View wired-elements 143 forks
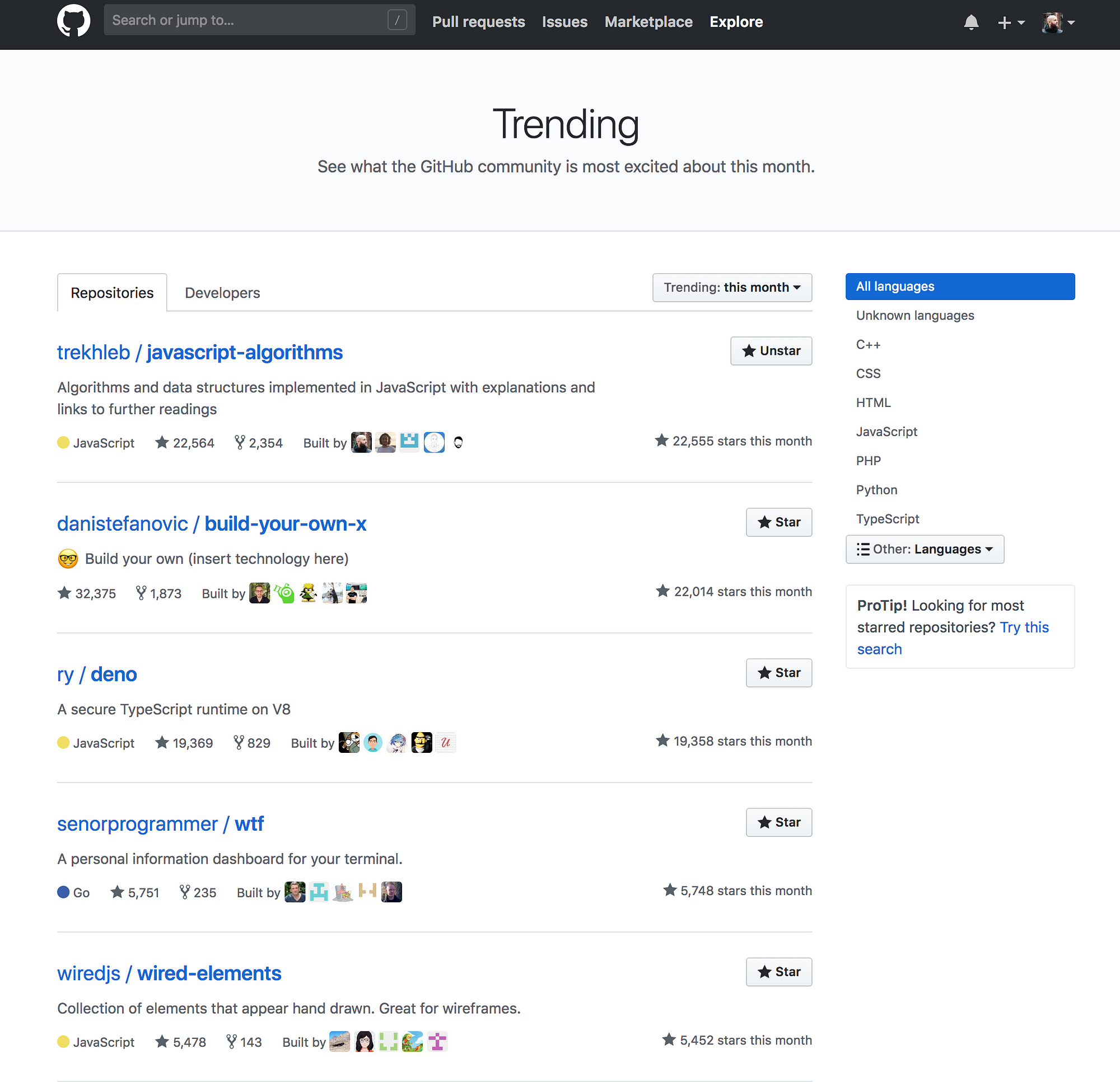1120x1082 pixels. pyautogui.click(x=244, y=1043)
